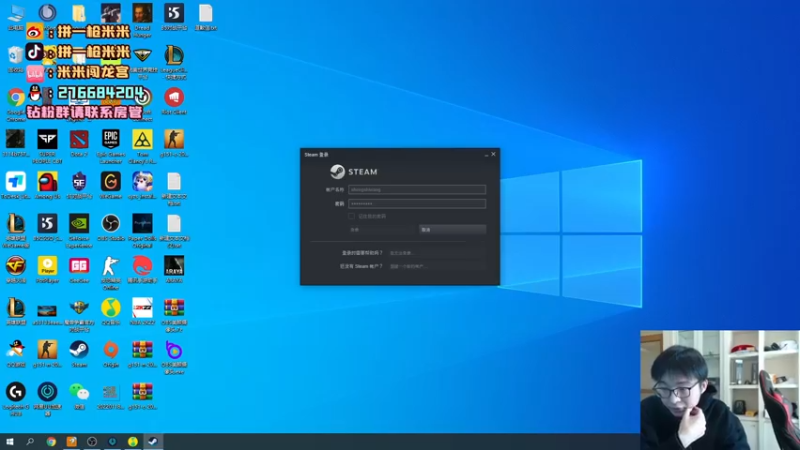Open the 5E platform desktop icon
The height and width of the screenshot is (450, 800).
click(x=79, y=182)
